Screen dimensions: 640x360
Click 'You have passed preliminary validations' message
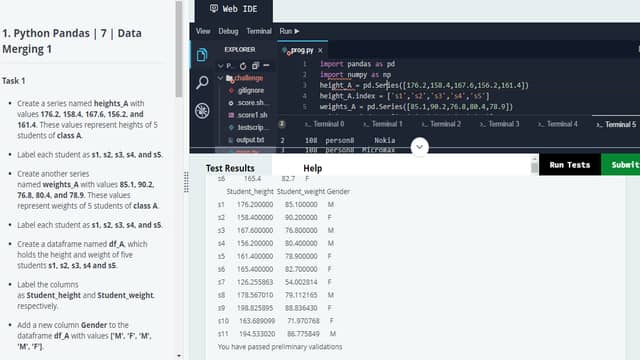280,347
